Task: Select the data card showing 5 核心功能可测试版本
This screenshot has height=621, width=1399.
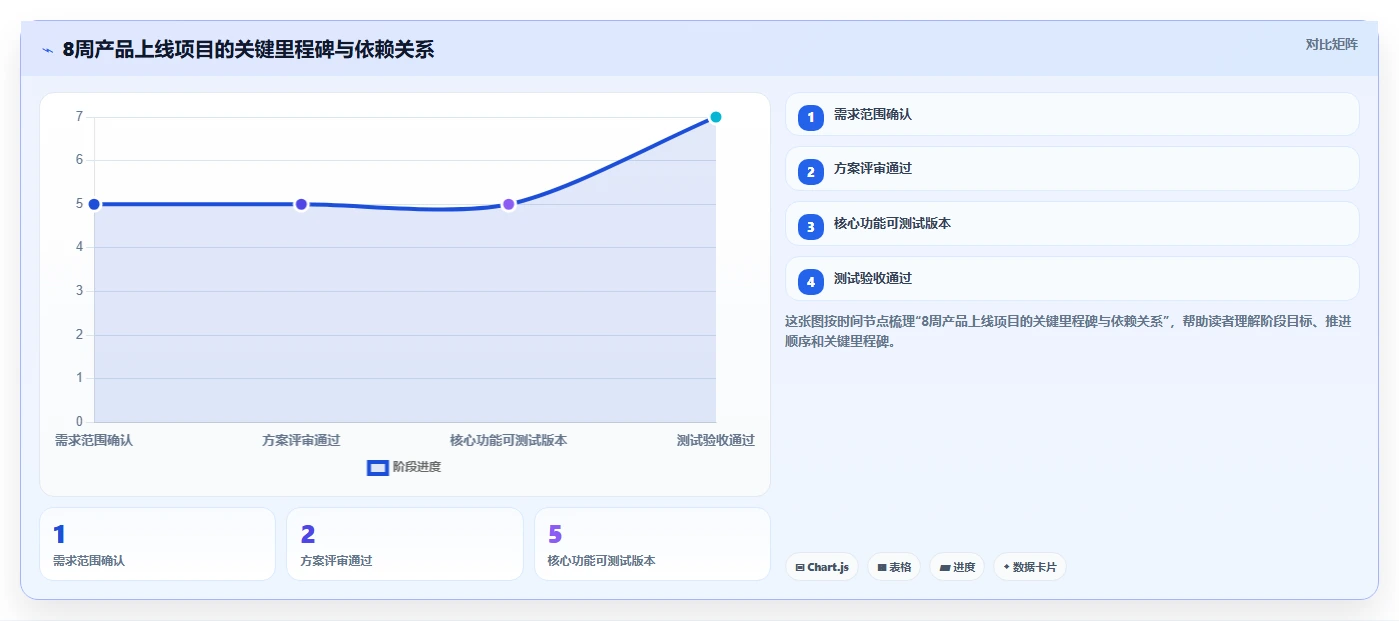Action: coord(652,544)
